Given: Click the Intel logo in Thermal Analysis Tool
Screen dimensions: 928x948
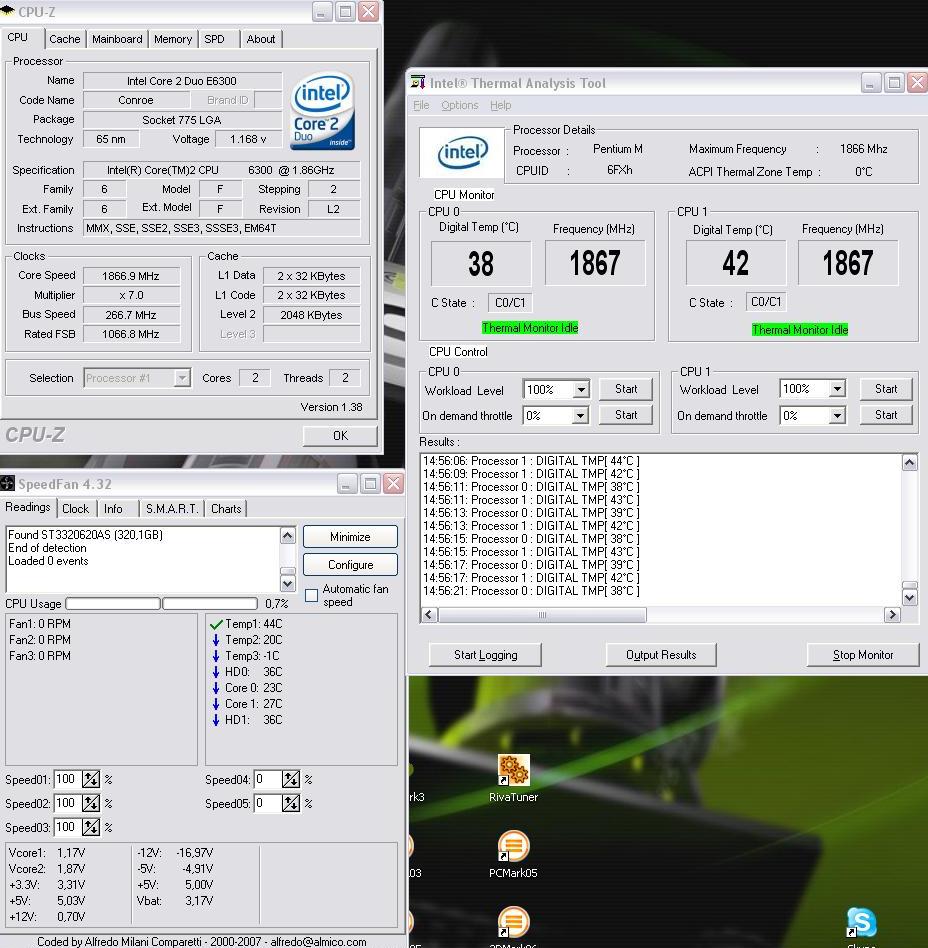Looking at the screenshot, I should point(462,152).
